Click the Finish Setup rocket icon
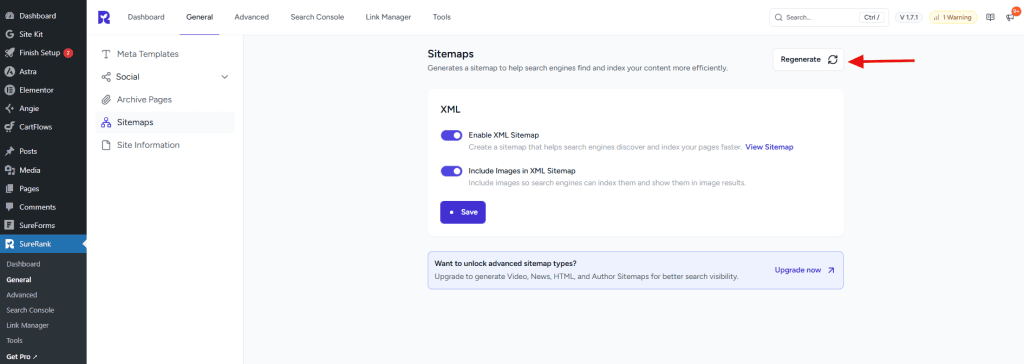 tap(10, 53)
